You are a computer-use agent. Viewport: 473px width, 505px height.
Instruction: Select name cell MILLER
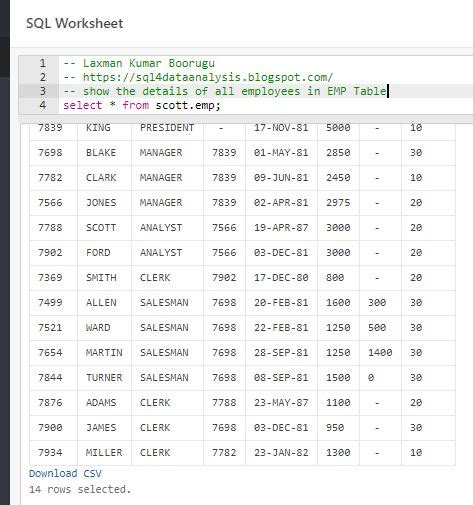click(104, 453)
